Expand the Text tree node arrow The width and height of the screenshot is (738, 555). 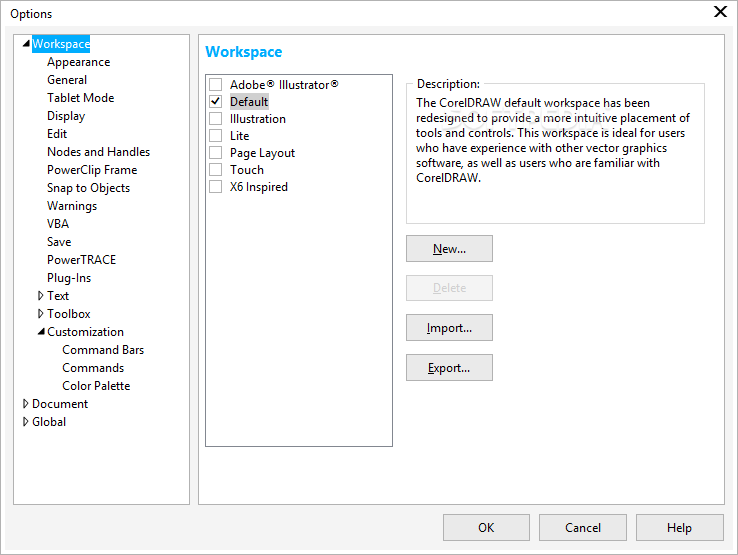[40, 296]
